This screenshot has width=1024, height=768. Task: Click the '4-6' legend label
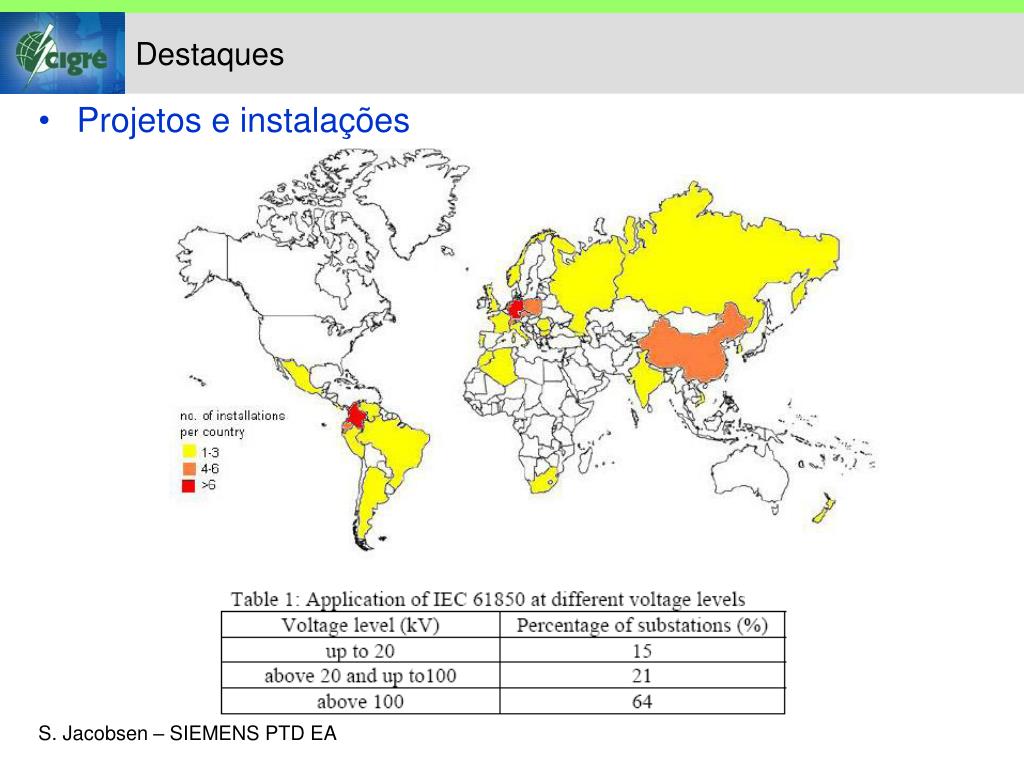tap(210, 469)
